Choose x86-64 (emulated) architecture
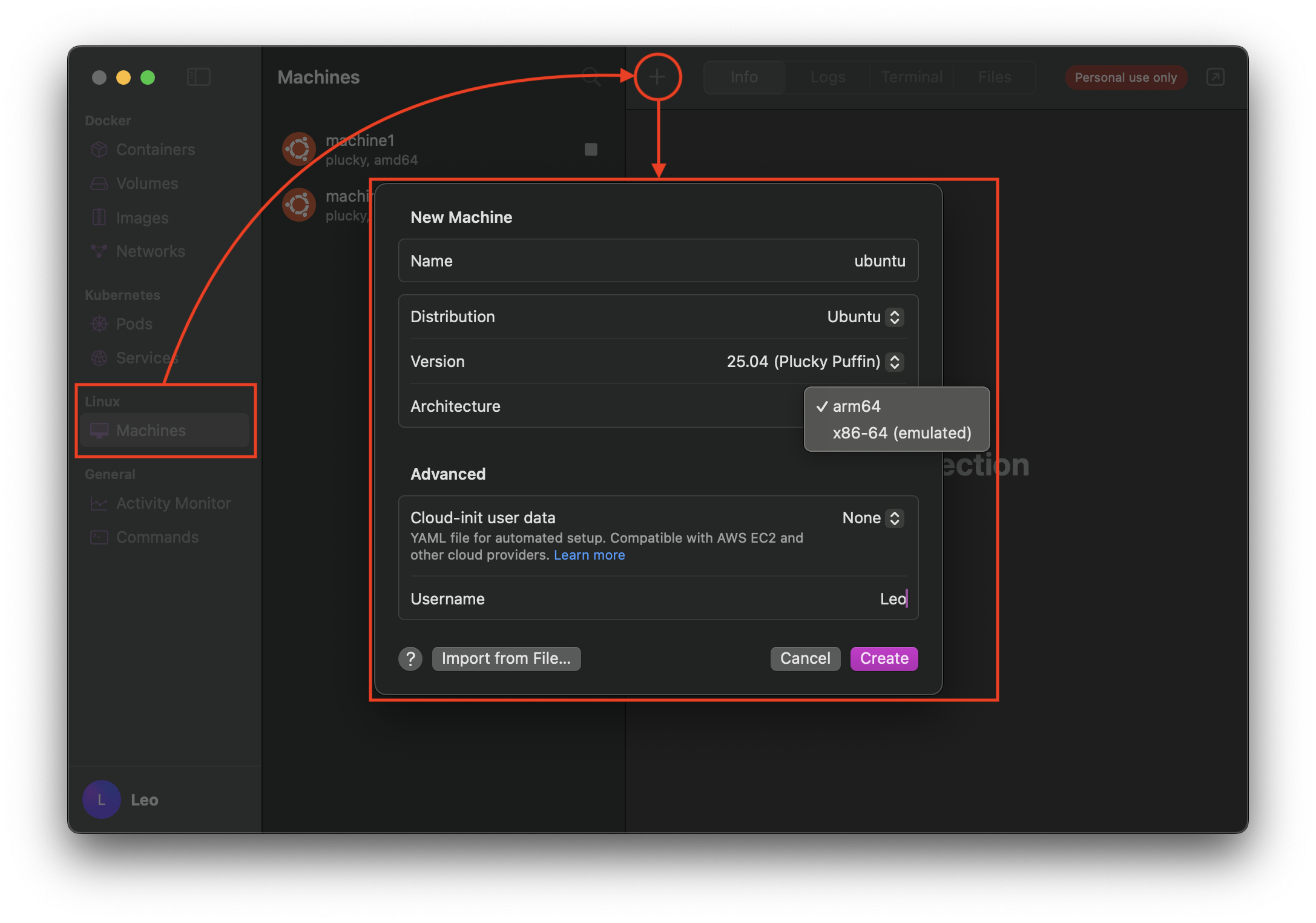This screenshot has height=923, width=1316. 901,433
